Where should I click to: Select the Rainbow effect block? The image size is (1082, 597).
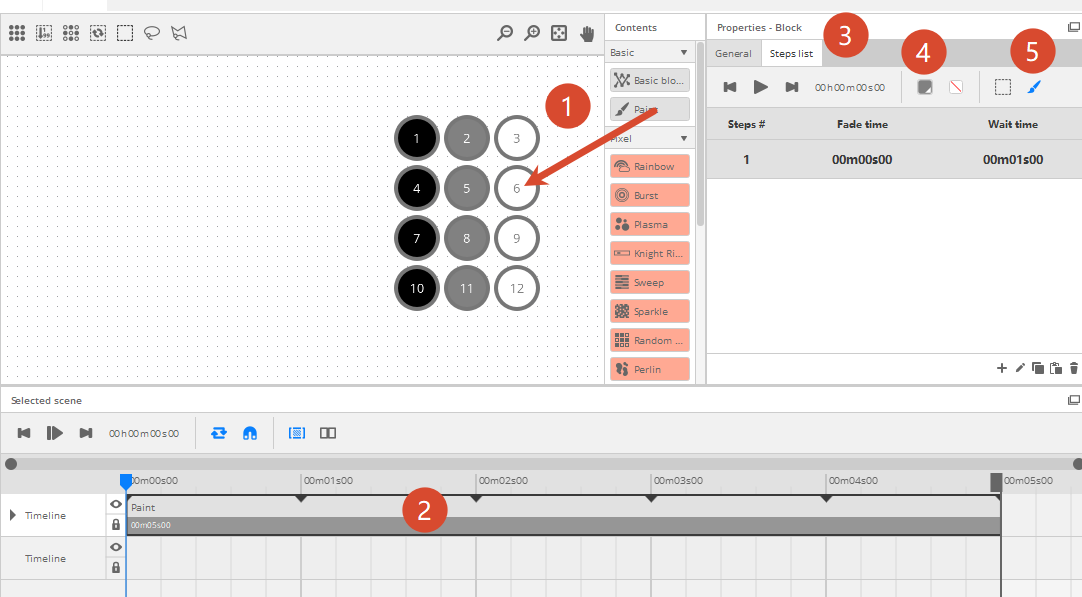[x=649, y=167]
